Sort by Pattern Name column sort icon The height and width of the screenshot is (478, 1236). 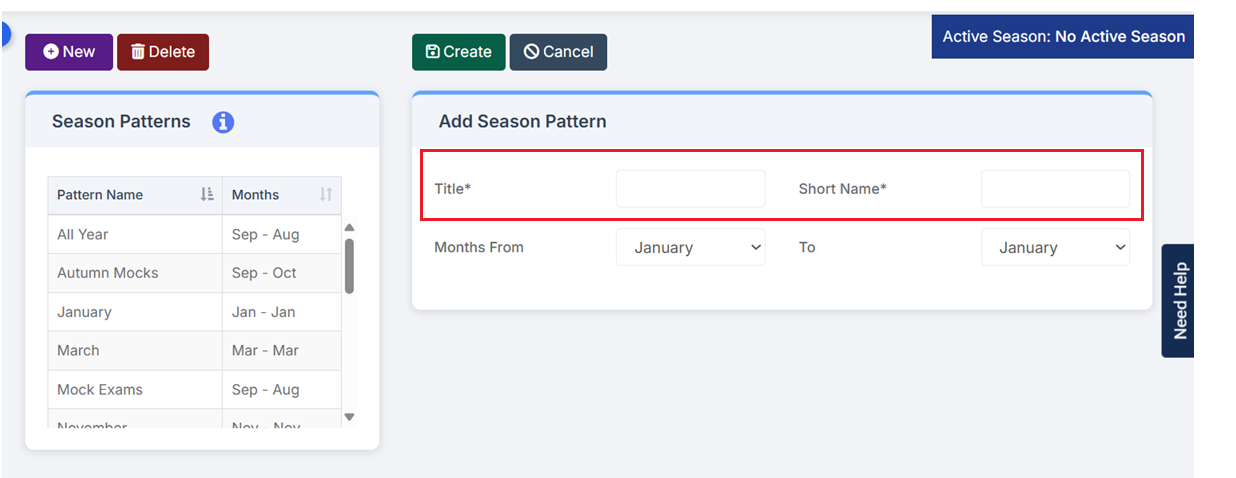click(207, 194)
